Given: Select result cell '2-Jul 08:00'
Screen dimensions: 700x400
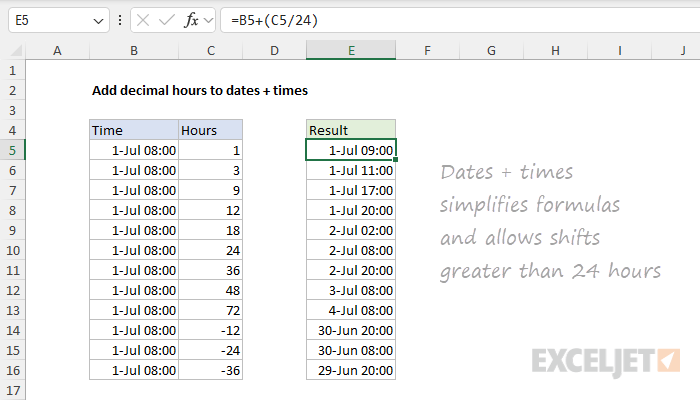Looking at the screenshot, I should (351, 250).
